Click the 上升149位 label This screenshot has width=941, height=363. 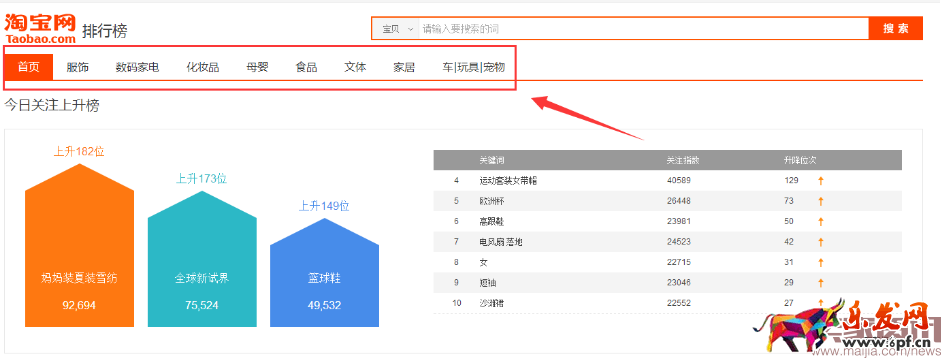point(324,206)
